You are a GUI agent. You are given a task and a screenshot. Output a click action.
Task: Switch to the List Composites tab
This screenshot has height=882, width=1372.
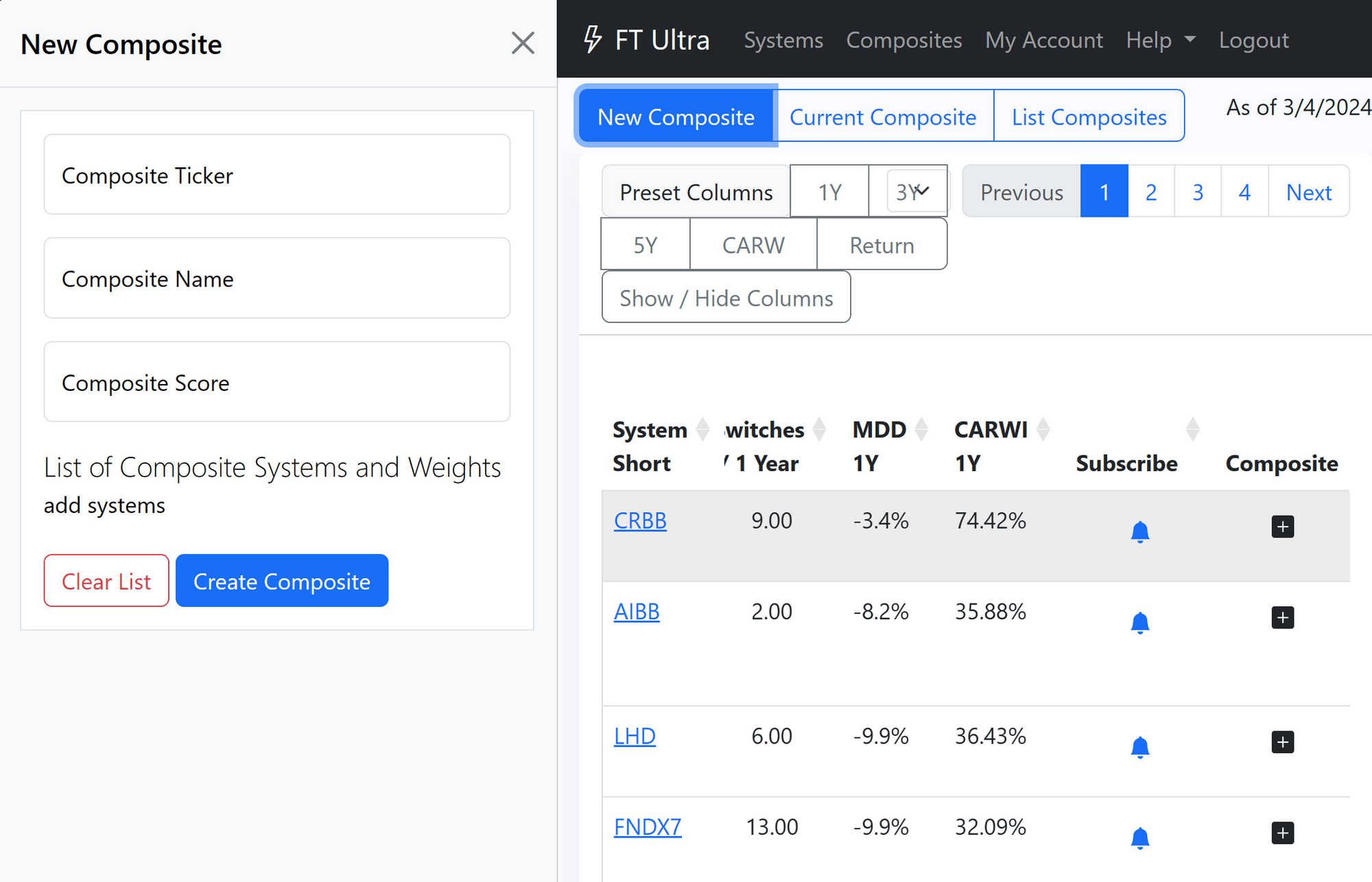pyautogui.click(x=1089, y=117)
